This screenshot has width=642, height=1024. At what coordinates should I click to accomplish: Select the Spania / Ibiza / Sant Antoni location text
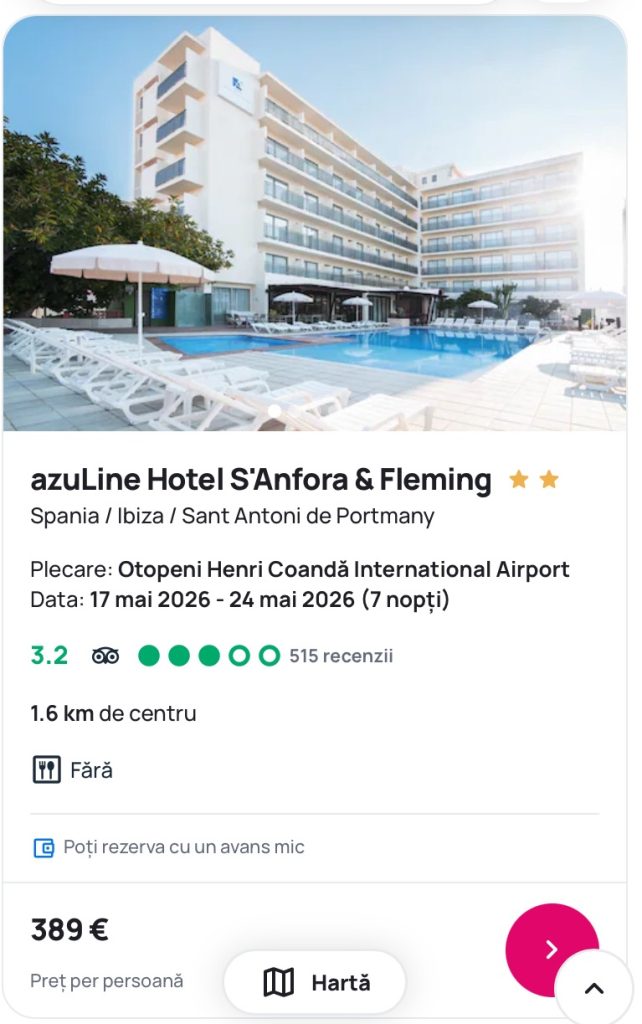(x=232, y=517)
